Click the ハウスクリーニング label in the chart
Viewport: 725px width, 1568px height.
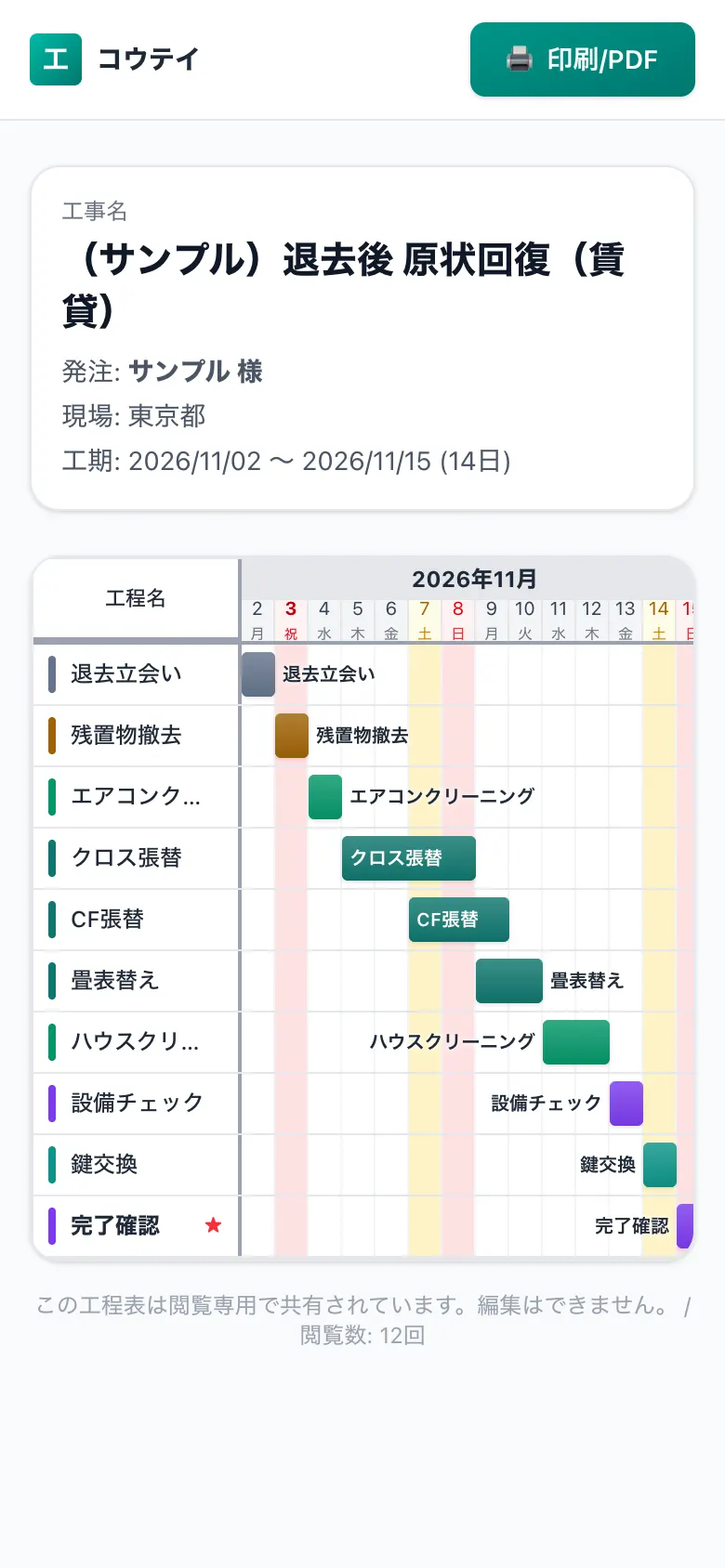pos(453,1042)
